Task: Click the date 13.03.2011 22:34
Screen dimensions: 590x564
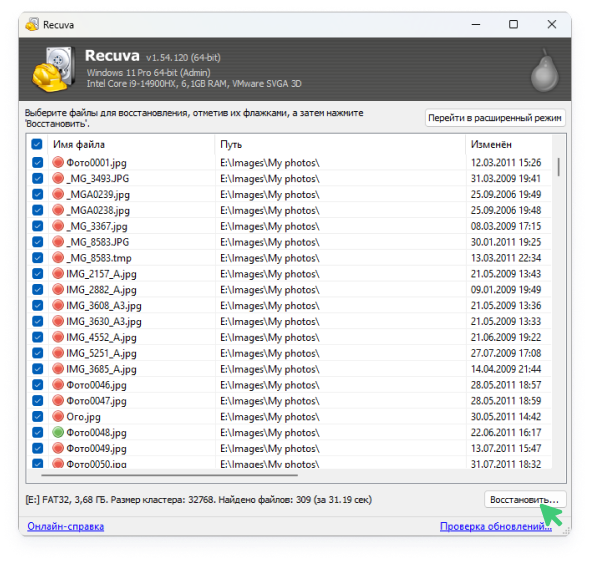Action: tap(506, 257)
